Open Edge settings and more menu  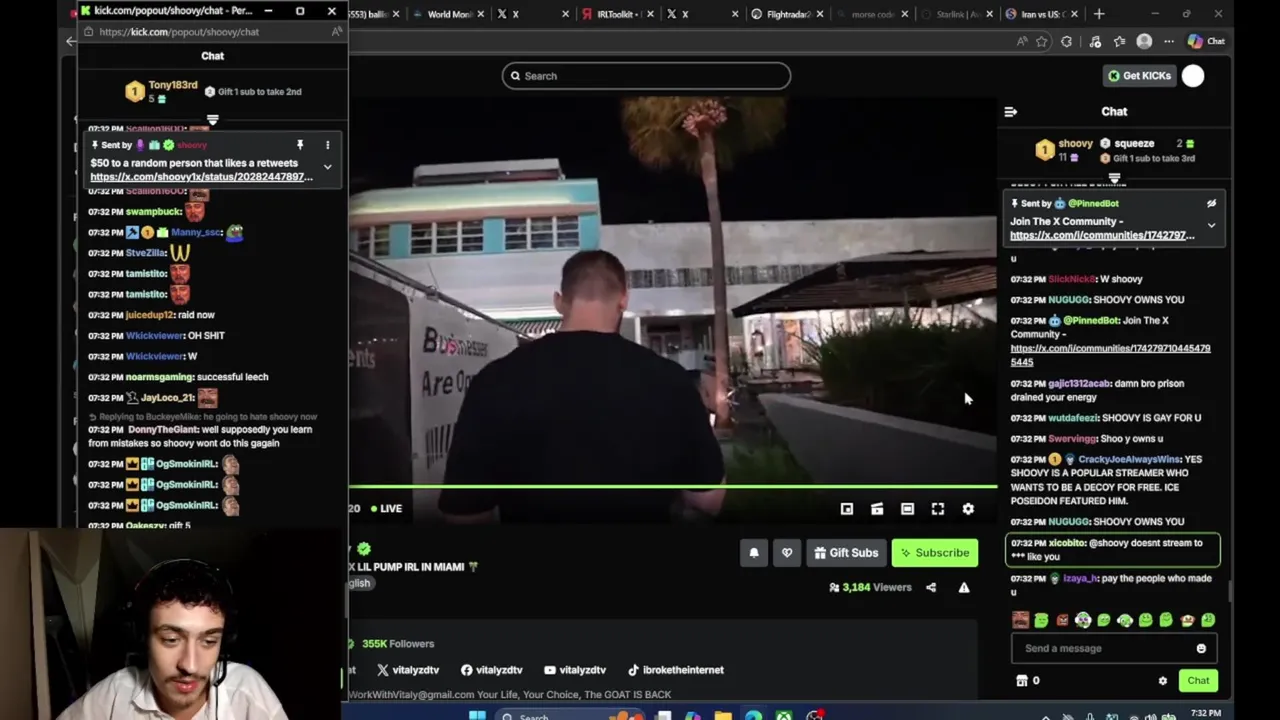[1169, 41]
